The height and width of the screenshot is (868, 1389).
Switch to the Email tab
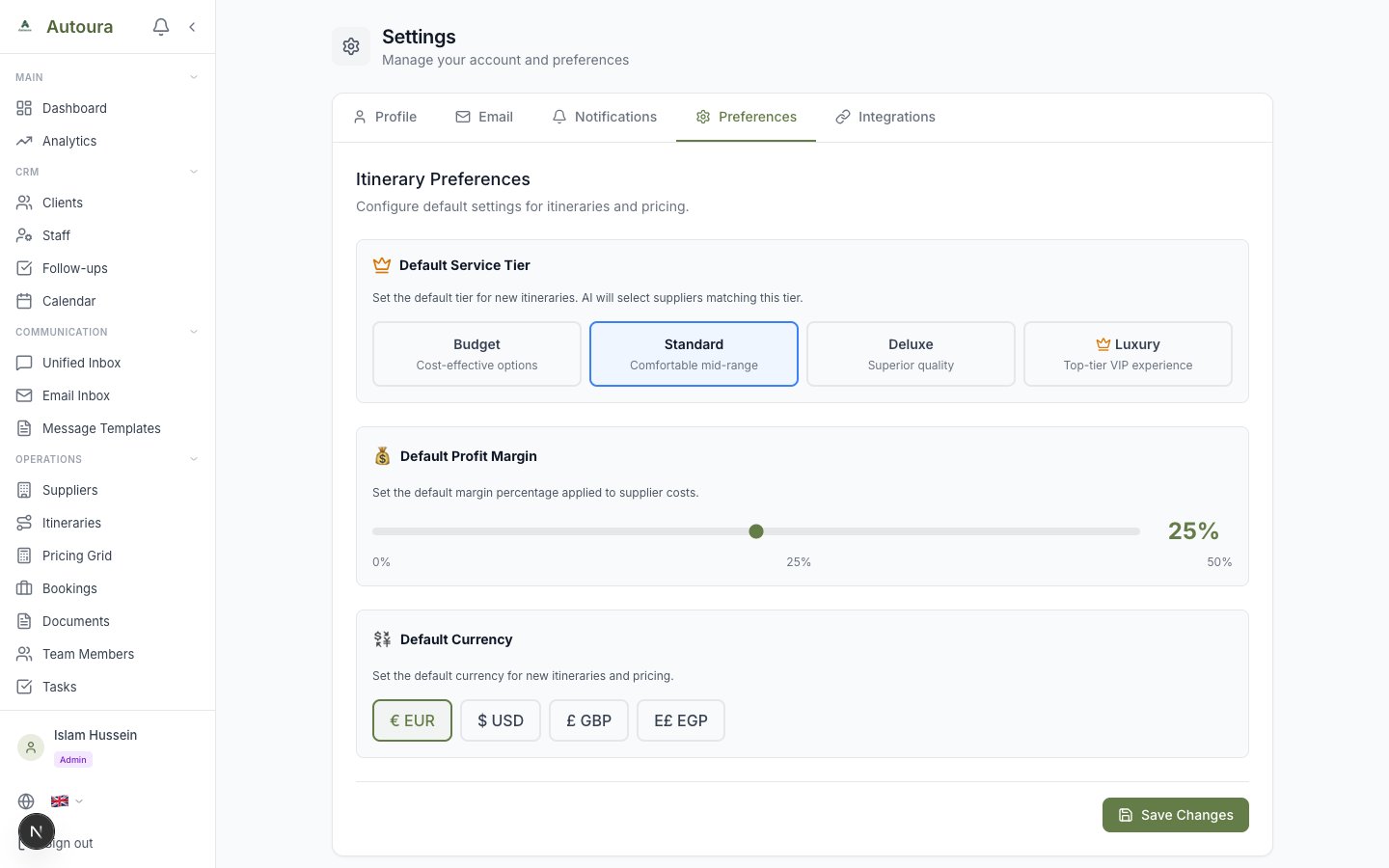tap(484, 117)
